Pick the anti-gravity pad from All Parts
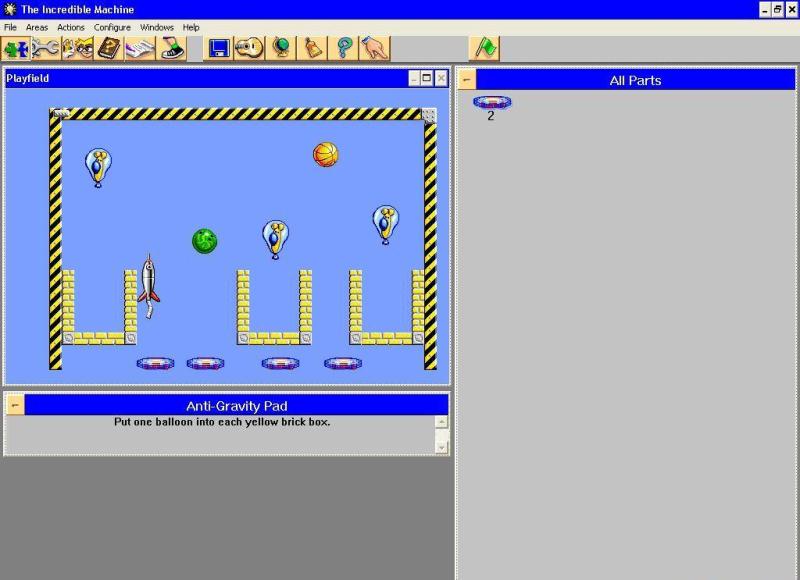This screenshot has width=800, height=580. (491, 102)
